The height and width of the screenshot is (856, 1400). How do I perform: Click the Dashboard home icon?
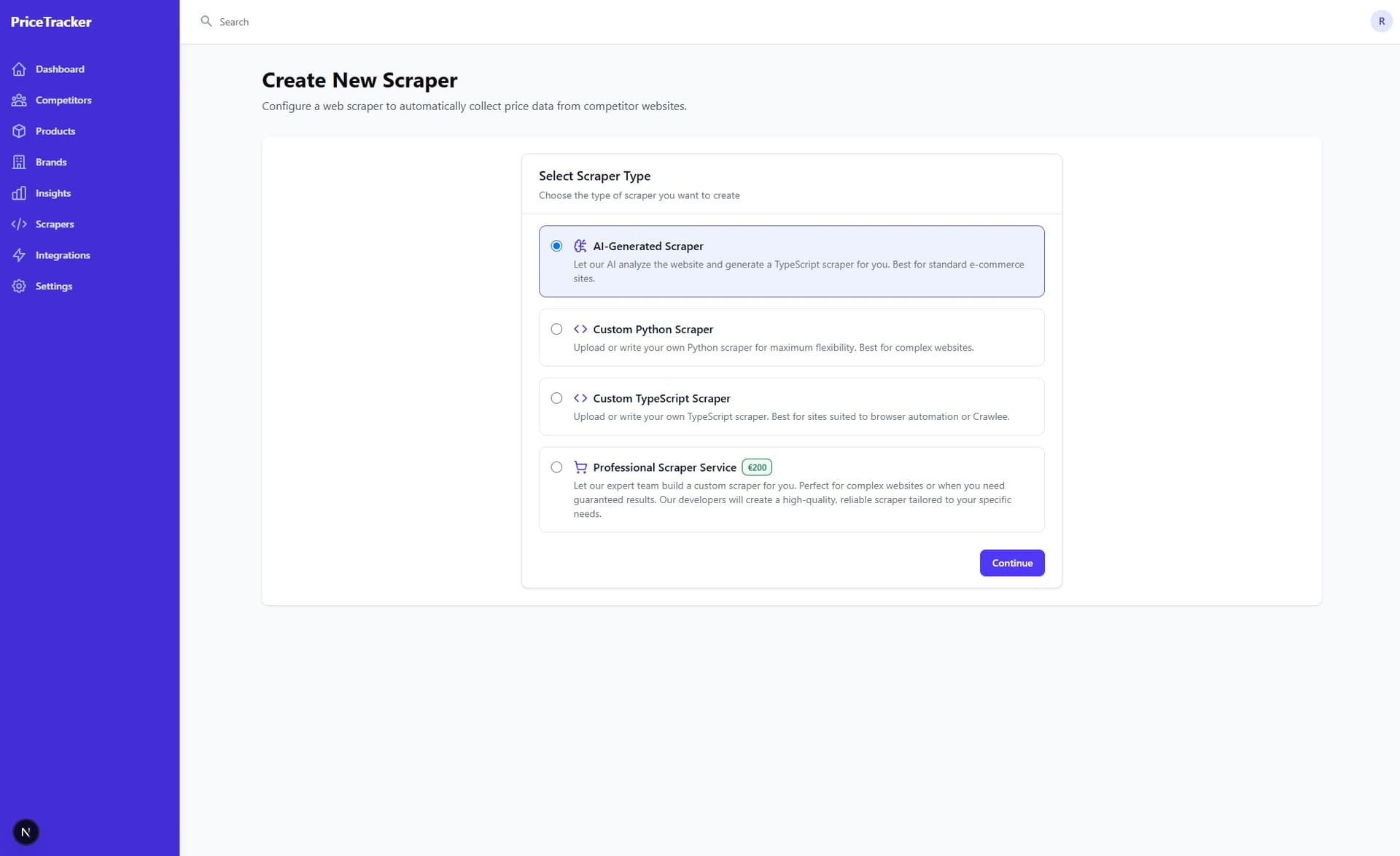[19, 69]
